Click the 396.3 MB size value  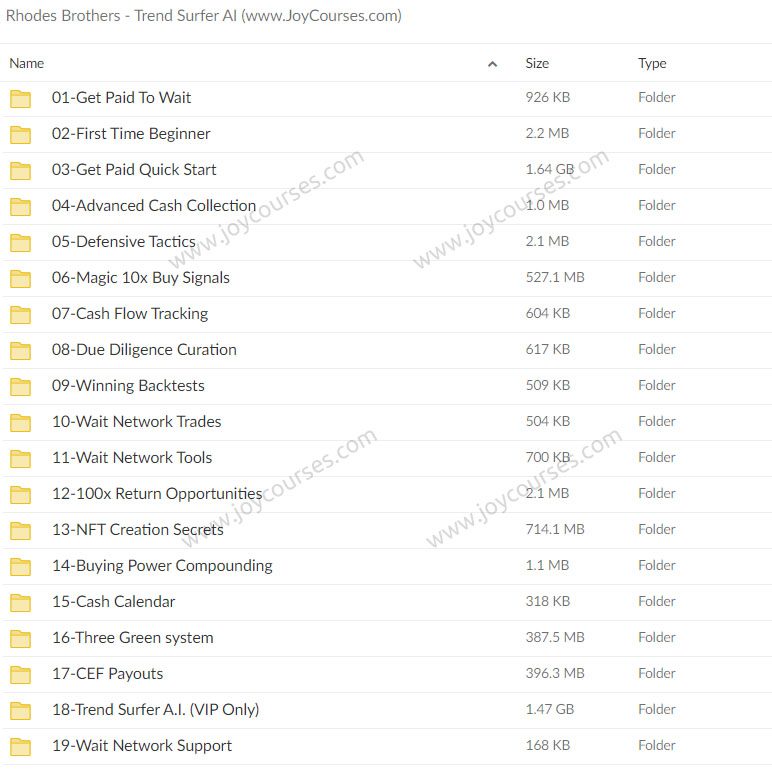coord(555,674)
